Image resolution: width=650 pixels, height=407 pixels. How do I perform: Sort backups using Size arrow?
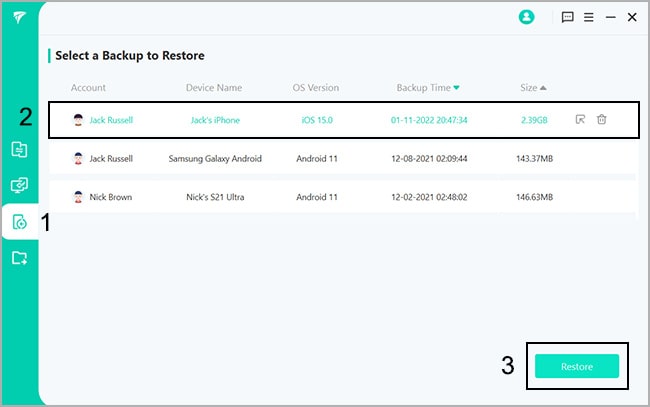(543, 88)
